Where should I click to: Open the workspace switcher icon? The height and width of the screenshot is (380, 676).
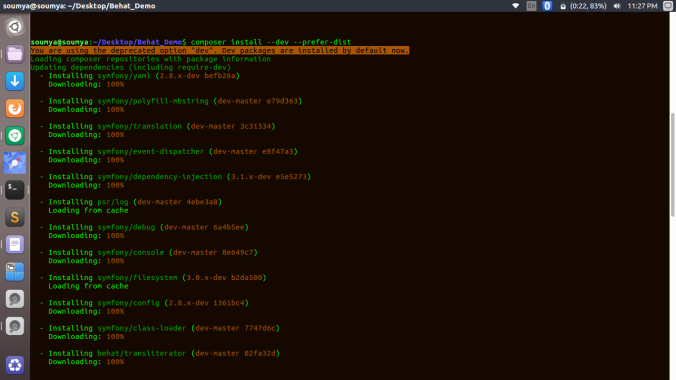[15, 272]
